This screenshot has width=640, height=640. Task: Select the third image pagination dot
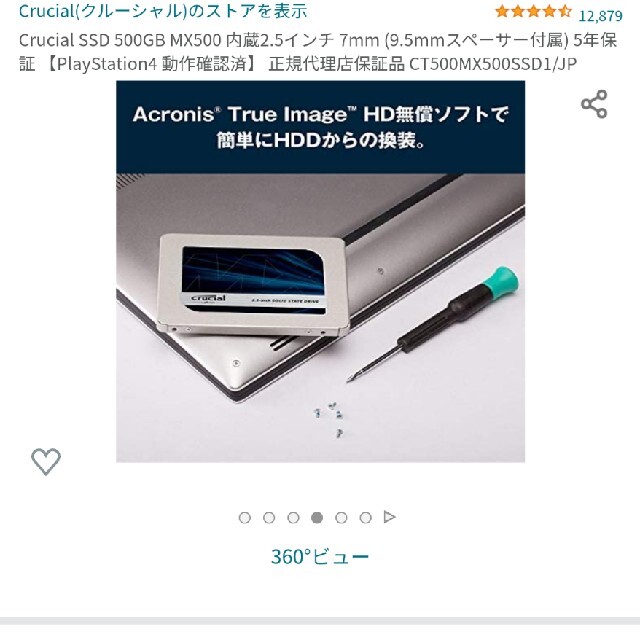[x=293, y=518]
